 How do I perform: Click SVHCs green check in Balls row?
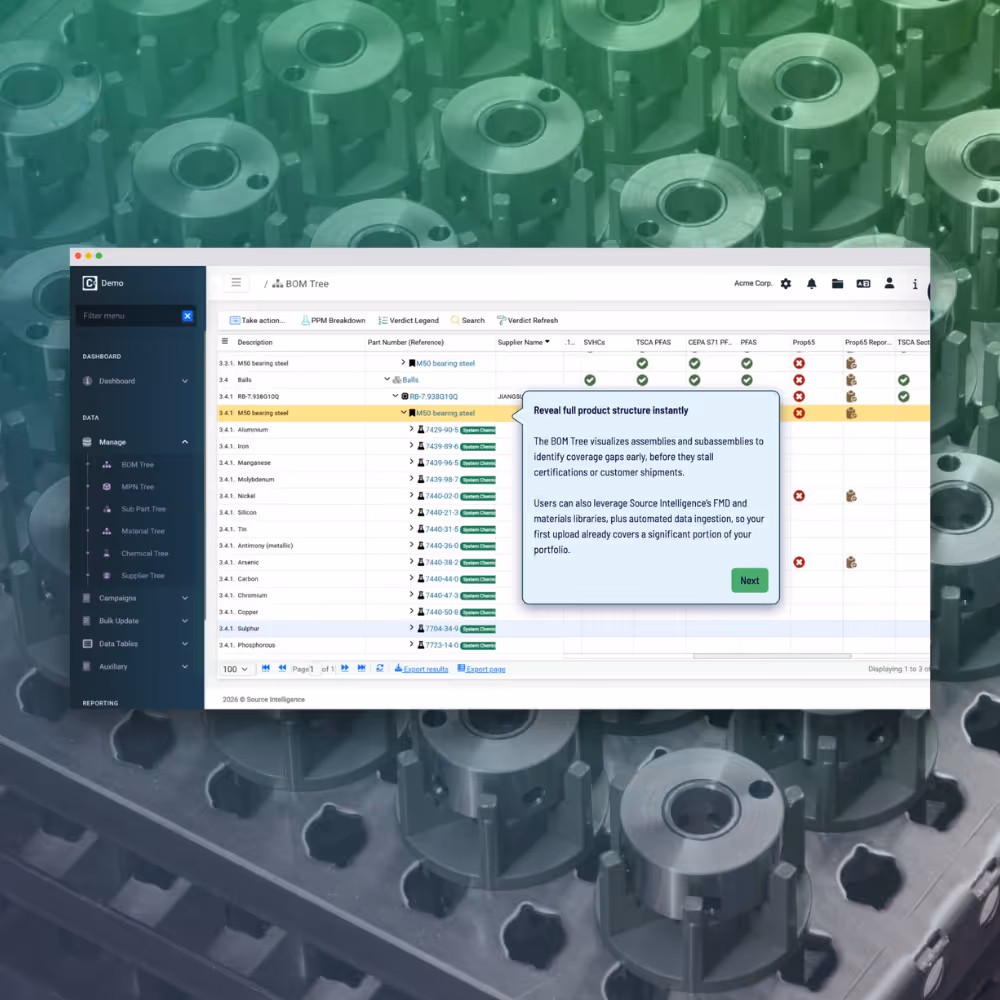pyautogui.click(x=590, y=380)
